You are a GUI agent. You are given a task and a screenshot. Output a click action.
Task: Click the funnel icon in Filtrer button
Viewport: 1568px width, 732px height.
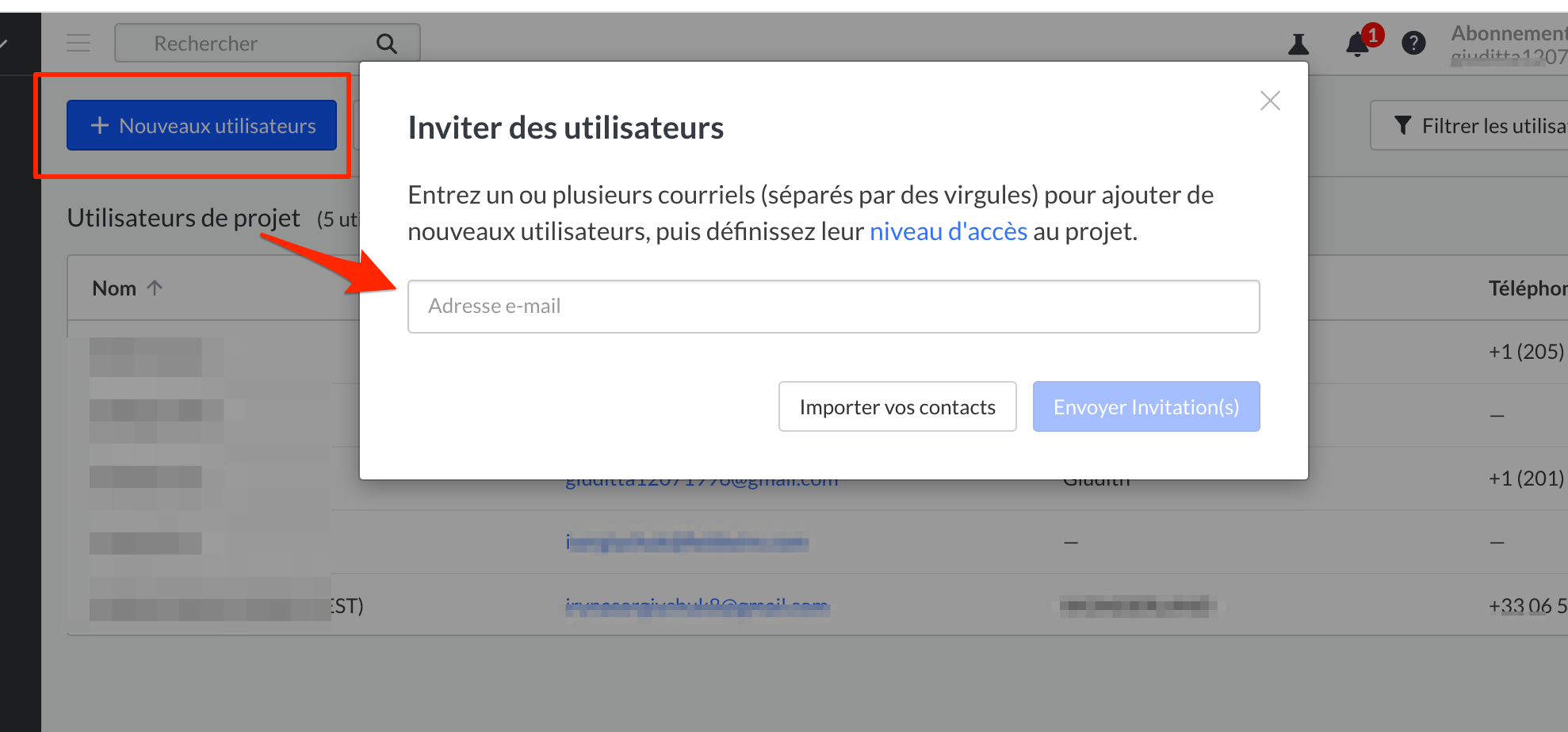(x=1402, y=126)
